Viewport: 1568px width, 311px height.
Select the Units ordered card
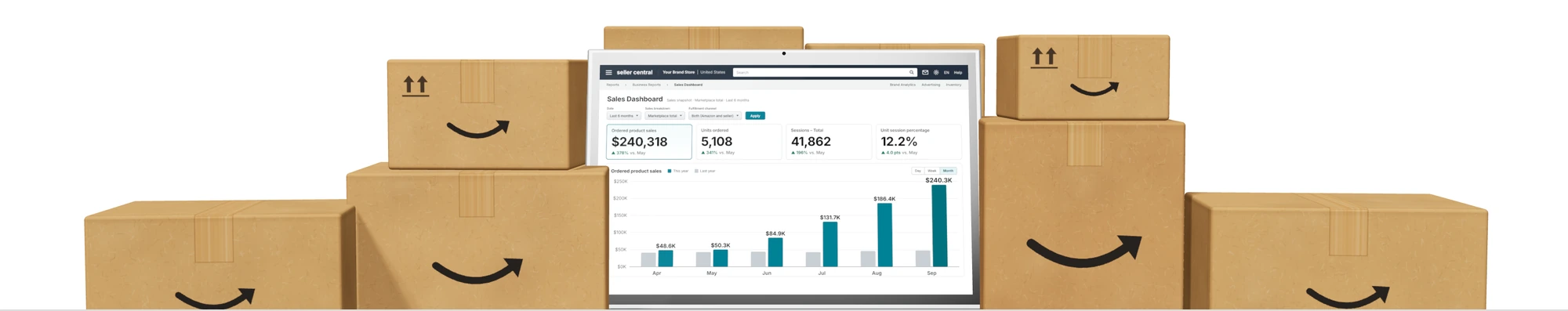coord(739,142)
